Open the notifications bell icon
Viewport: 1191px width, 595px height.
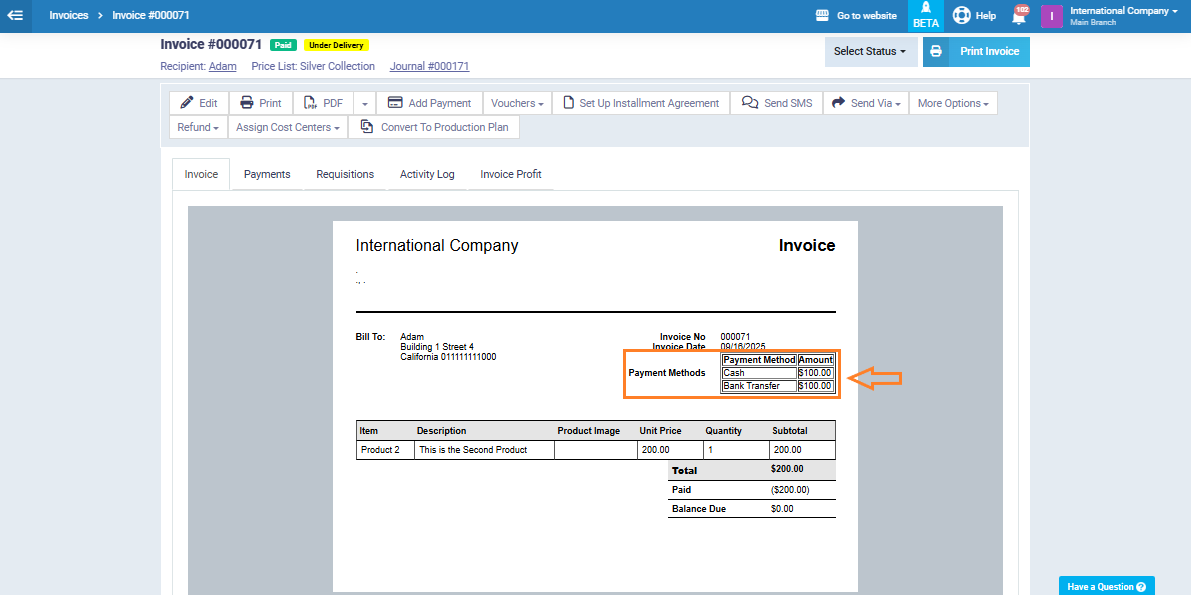[x=1019, y=16]
